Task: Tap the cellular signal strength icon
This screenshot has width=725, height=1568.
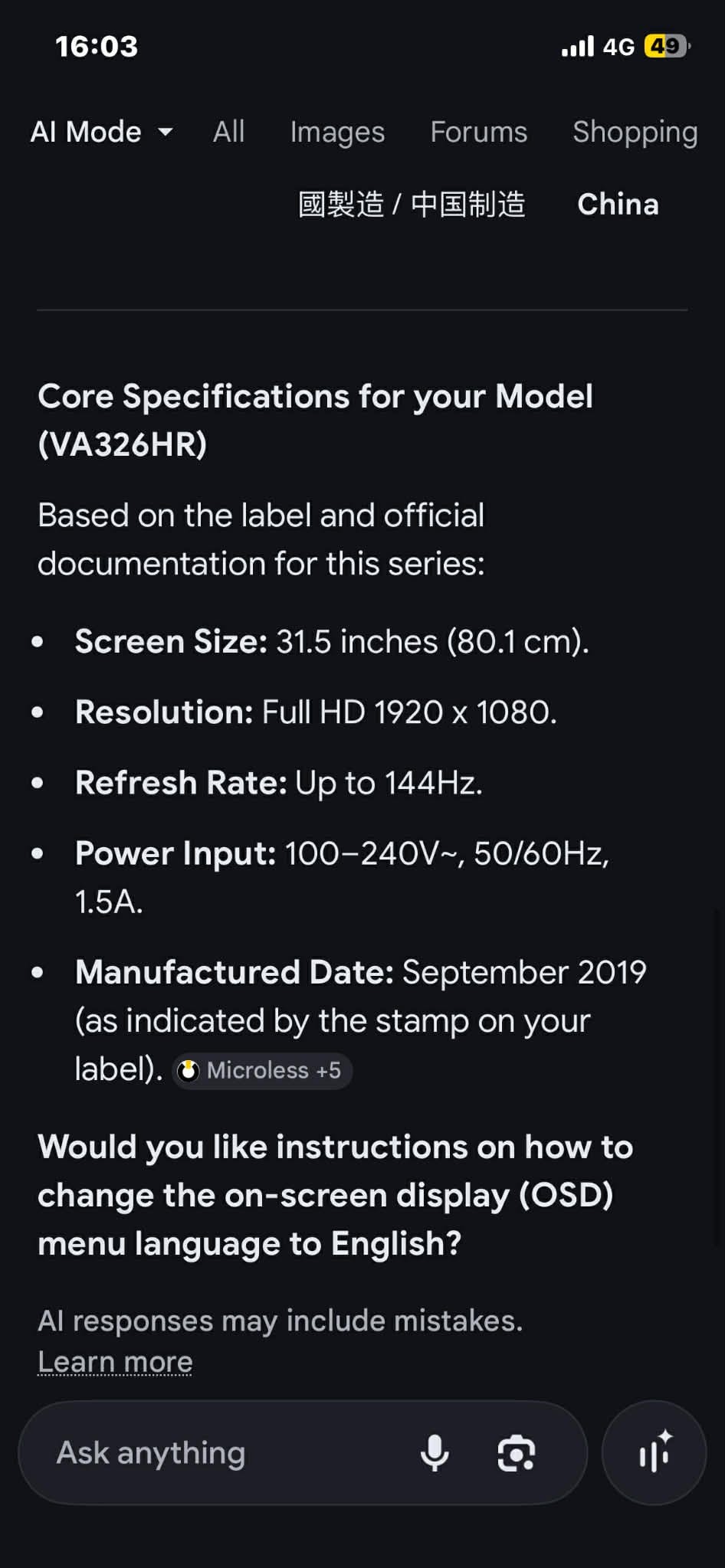Action: [578, 46]
